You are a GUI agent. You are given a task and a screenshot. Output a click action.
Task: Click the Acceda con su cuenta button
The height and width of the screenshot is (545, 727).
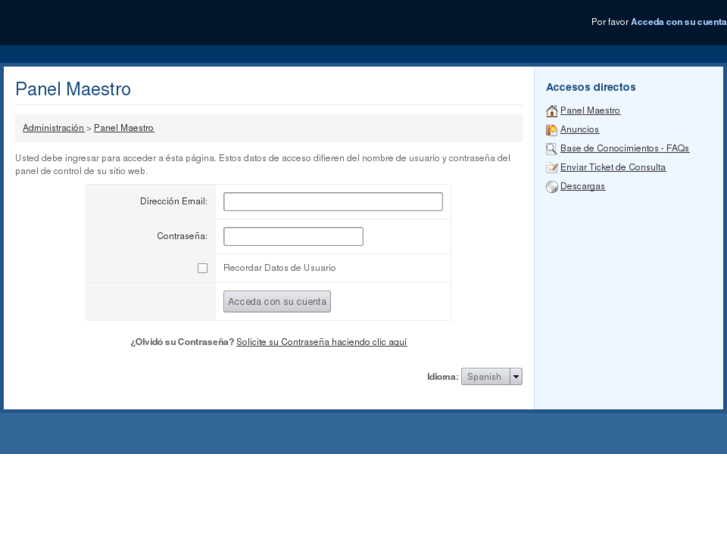277,301
